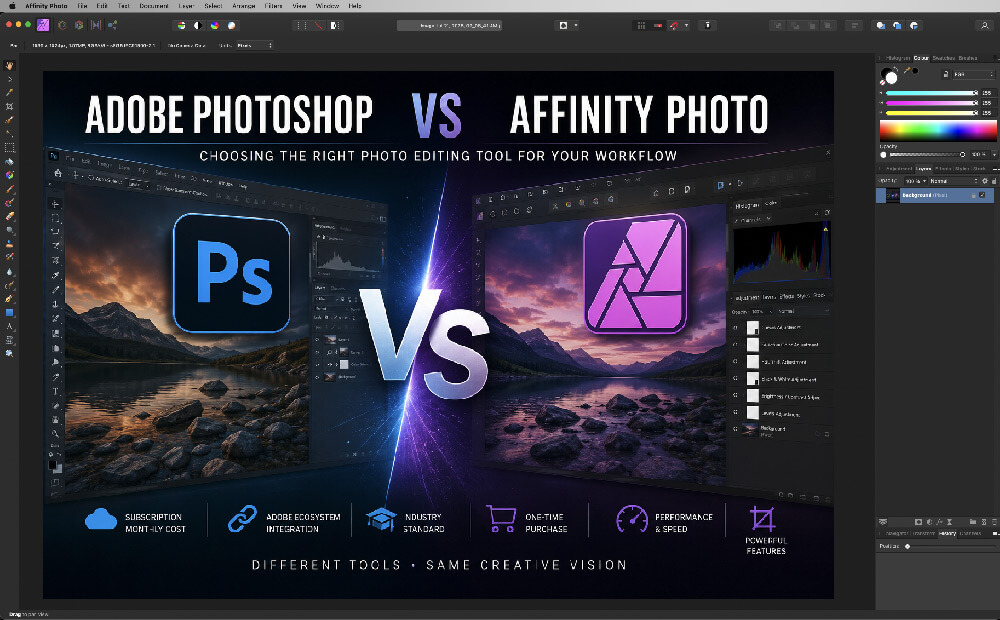Switch to the Histogram tab
The image size is (1000, 620).
898,58
